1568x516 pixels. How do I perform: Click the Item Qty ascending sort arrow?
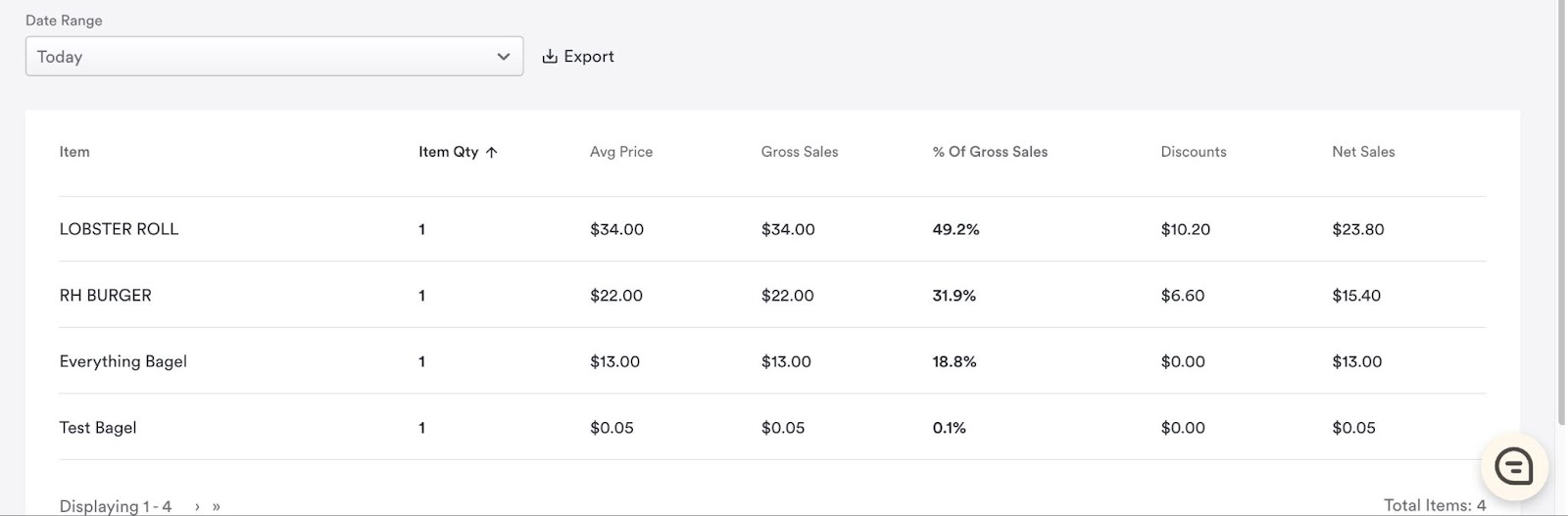pyautogui.click(x=492, y=152)
